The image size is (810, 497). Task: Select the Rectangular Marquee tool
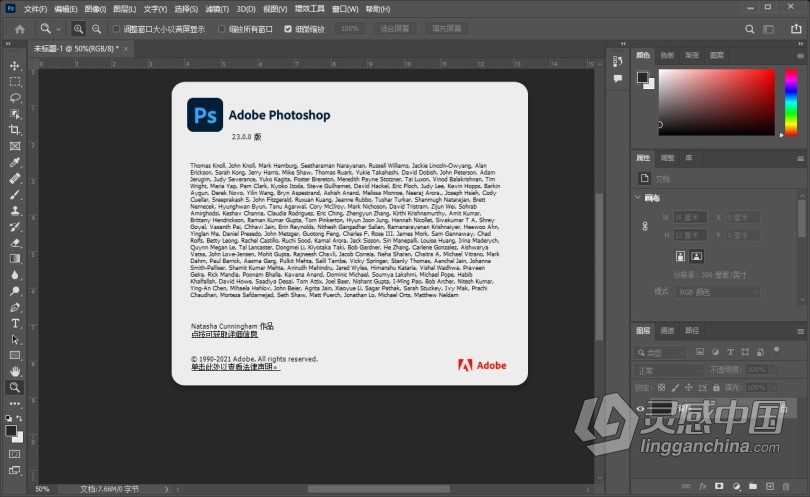14,82
